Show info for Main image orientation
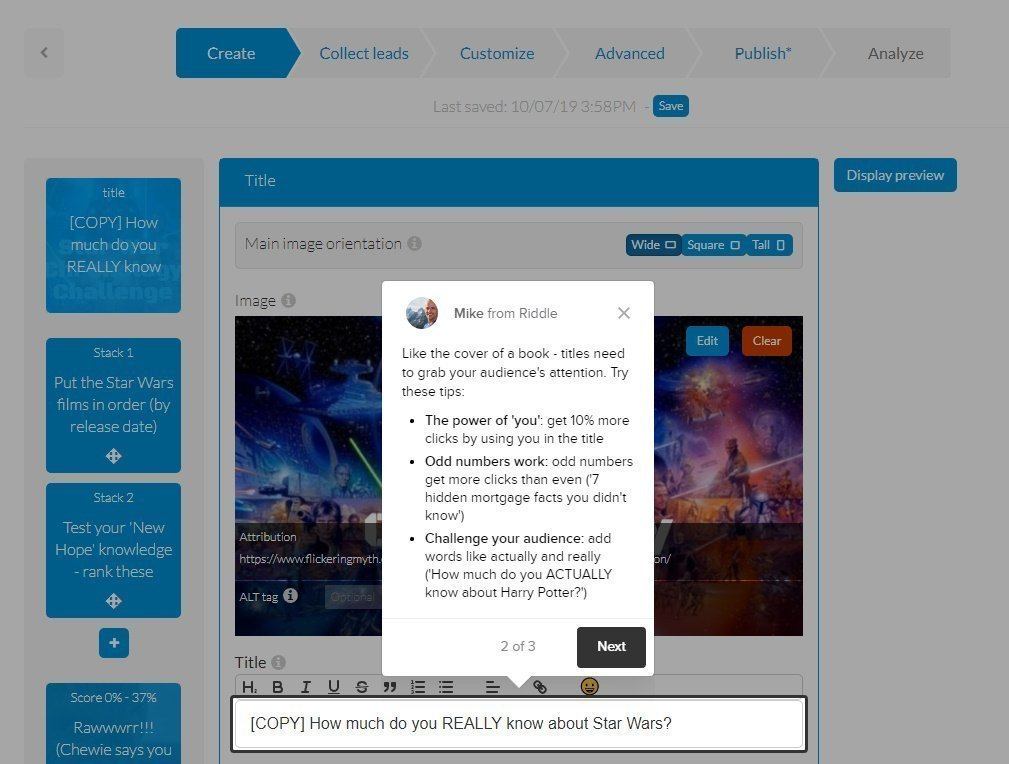 [415, 243]
